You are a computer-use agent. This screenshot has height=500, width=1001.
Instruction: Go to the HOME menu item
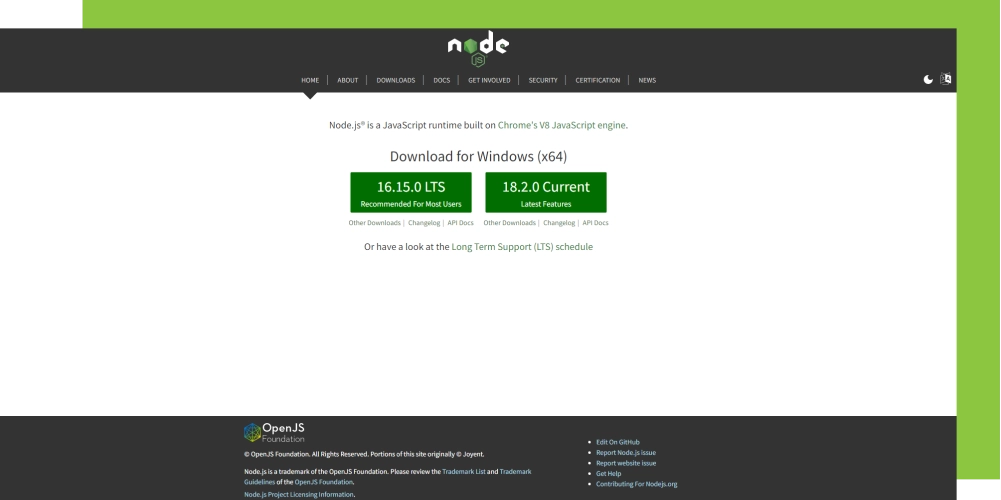point(310,80)
